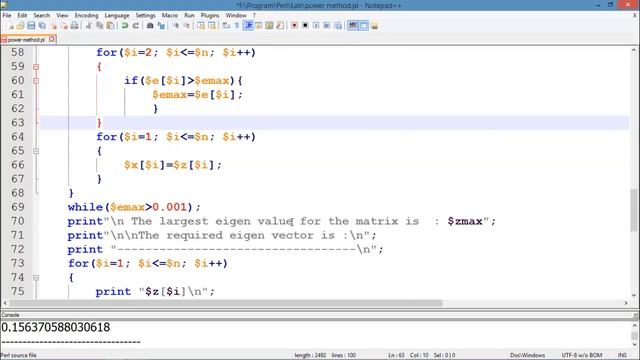This screenshot has height=360, width=640.
Task: Close the power method.pl tab
Action: point(52,40)
